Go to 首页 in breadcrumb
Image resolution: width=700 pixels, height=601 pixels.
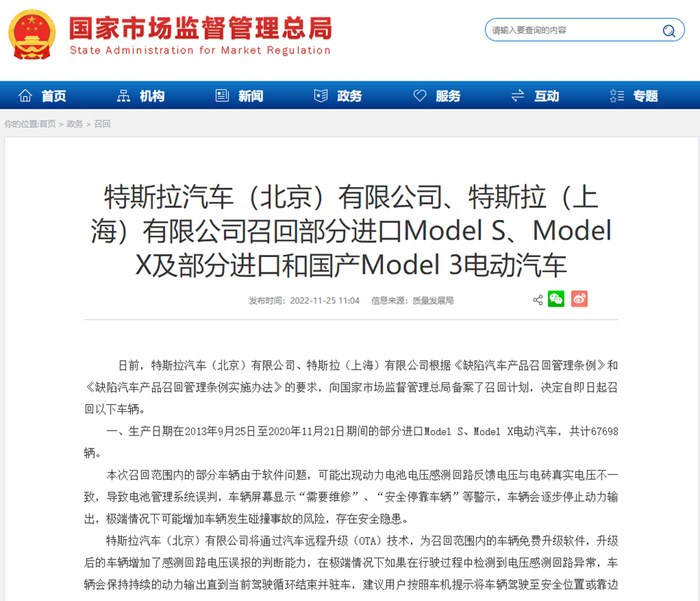48,124
